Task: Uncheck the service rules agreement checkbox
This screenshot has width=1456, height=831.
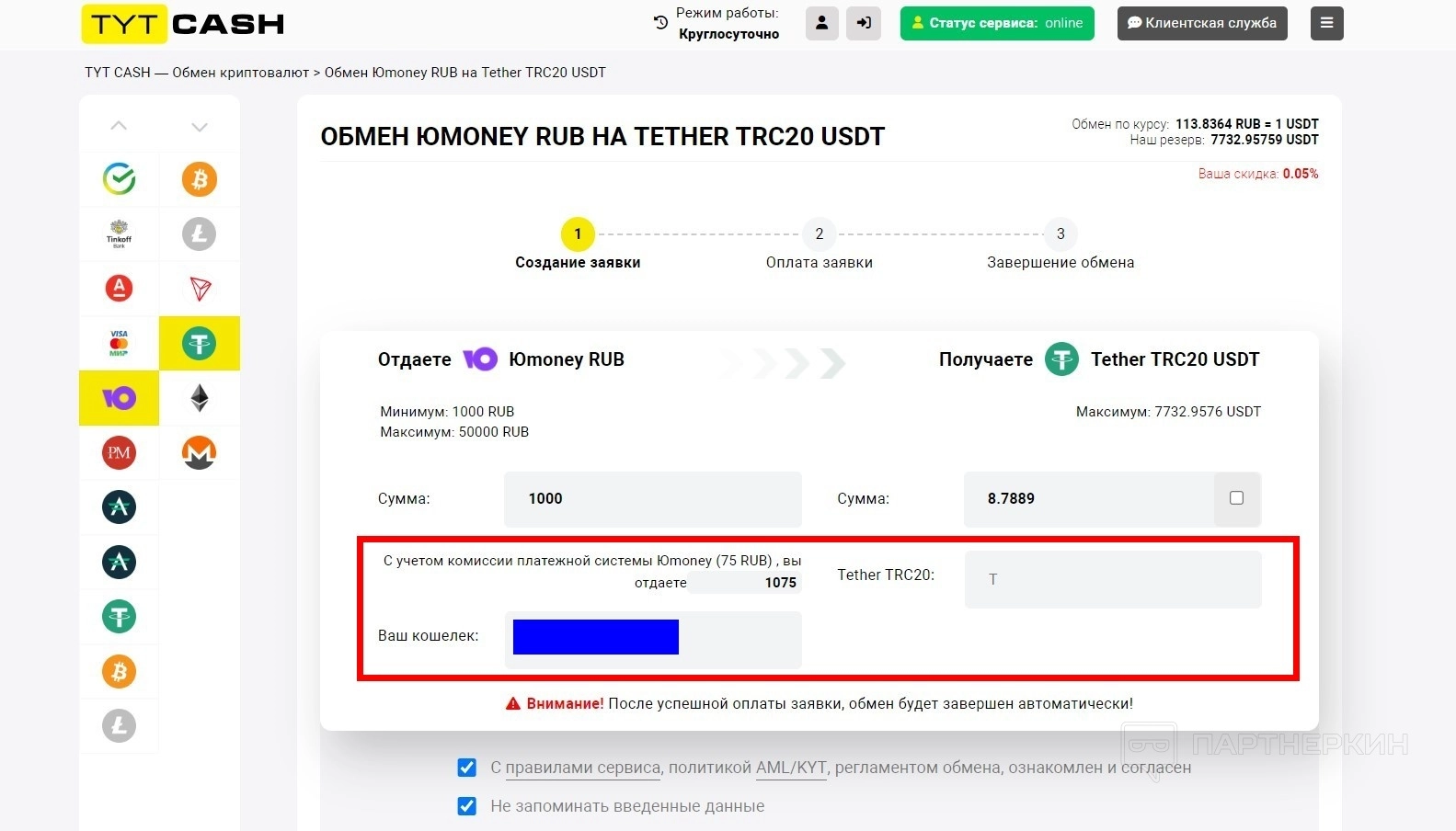Action: [x=467, y=768]
